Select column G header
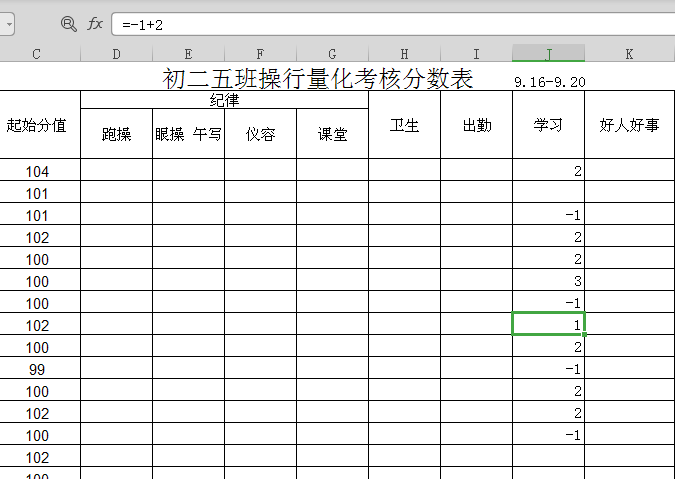675x479 pixels. (x=332, y=54)
